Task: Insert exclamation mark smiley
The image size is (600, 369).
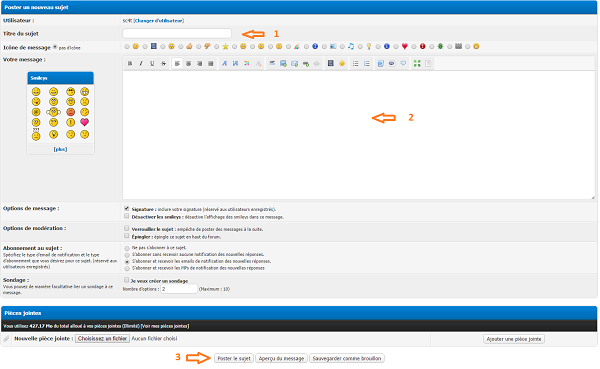Action: [x=70, y=122]
